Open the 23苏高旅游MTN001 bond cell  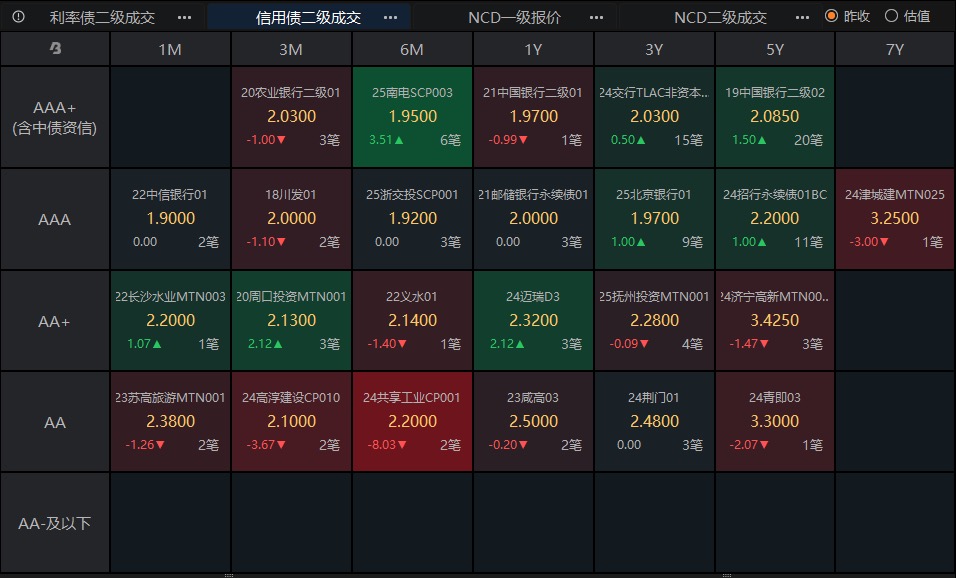(170, 422)
